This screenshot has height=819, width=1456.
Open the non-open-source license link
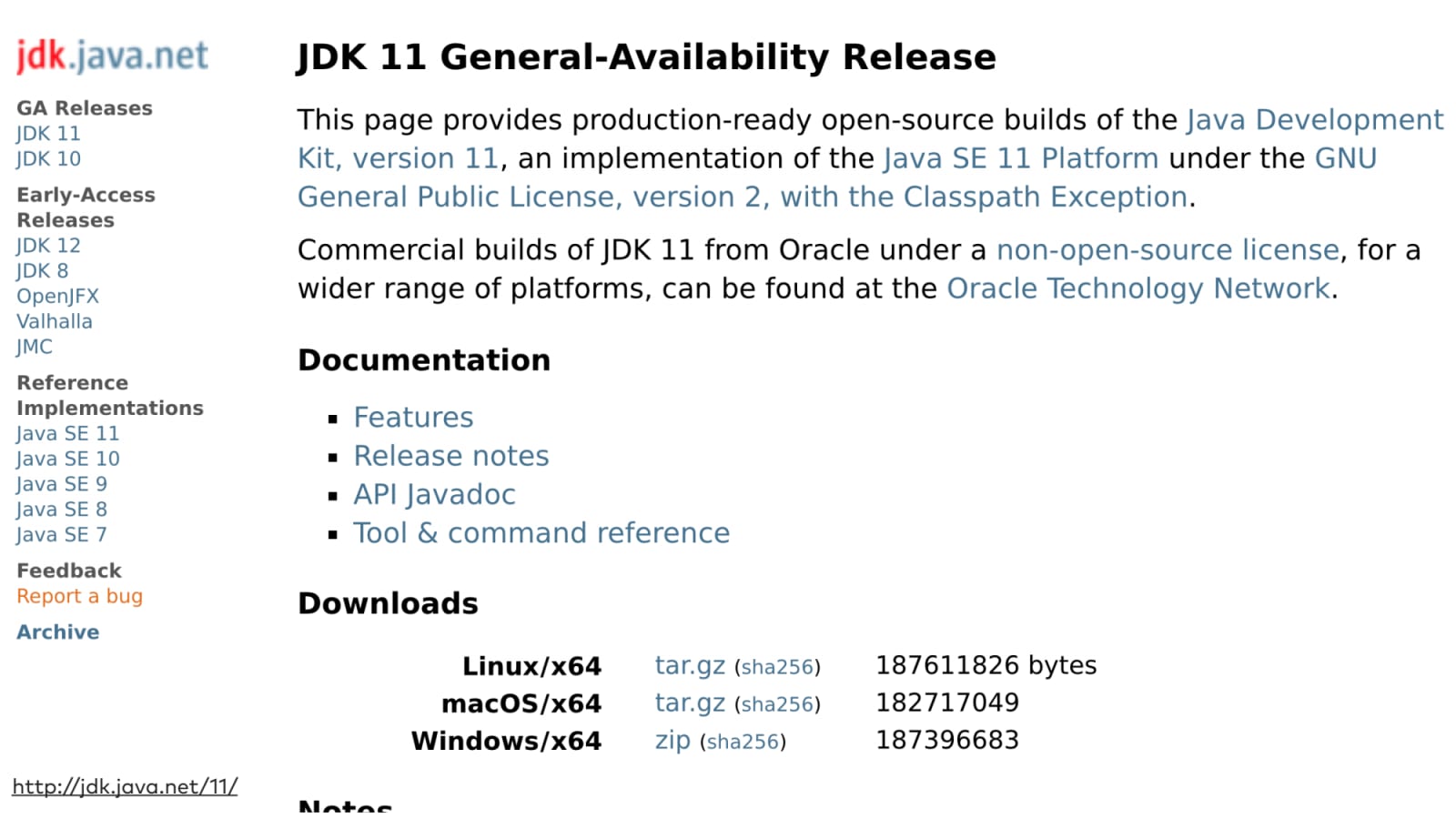point(1168,250)
